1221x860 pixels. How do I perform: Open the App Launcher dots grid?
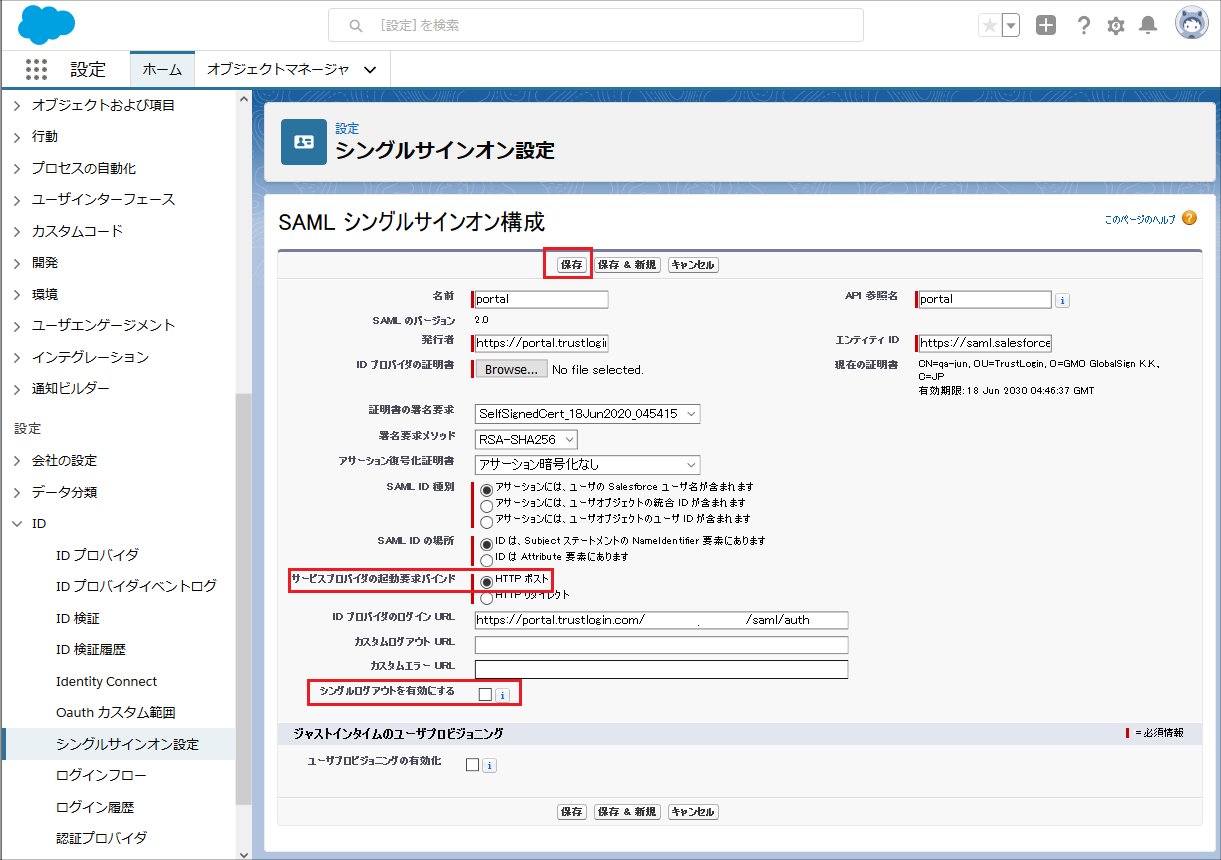[36, 69]
